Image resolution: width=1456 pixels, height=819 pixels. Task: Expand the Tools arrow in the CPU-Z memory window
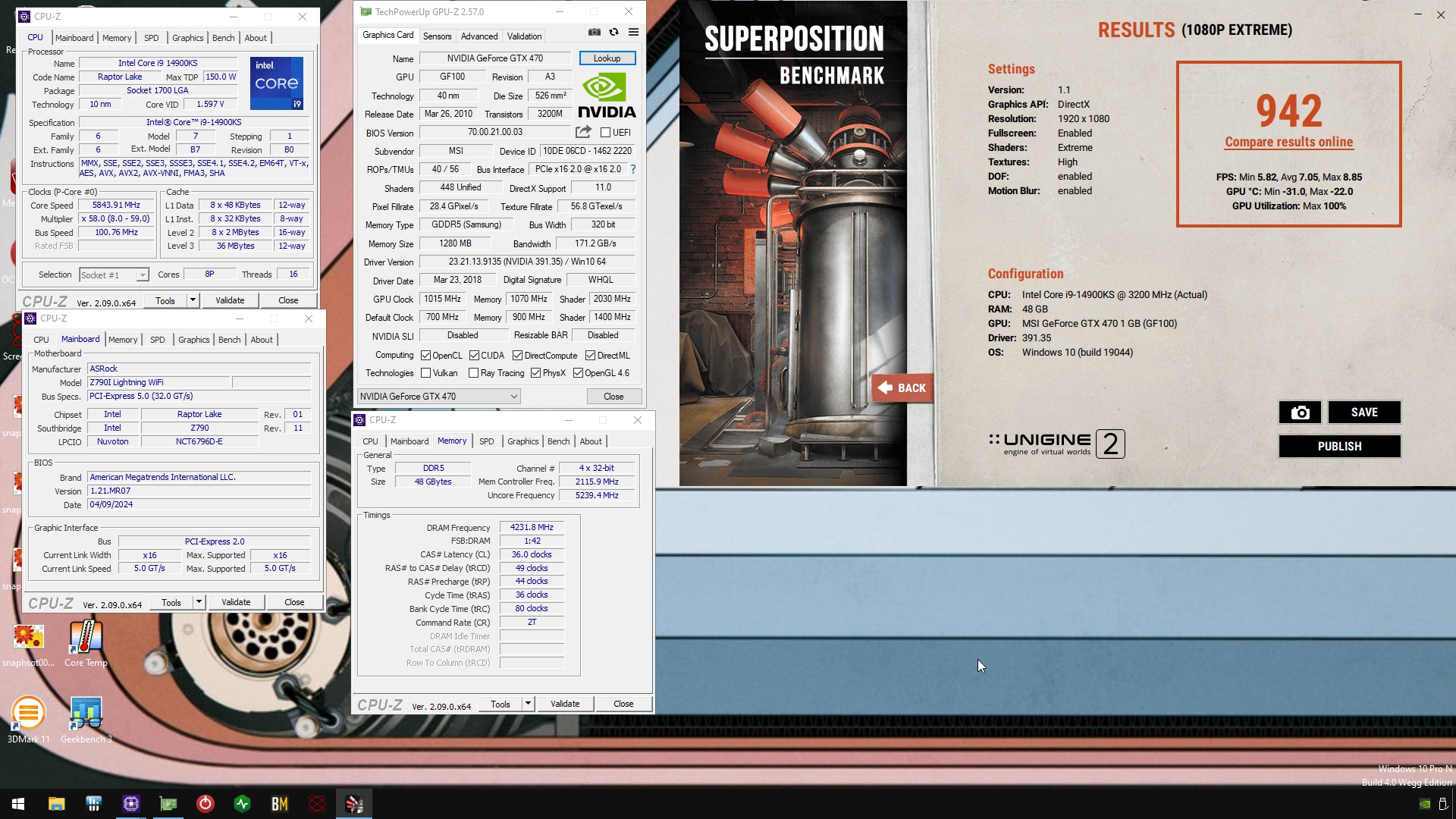[x=528, y=704]
